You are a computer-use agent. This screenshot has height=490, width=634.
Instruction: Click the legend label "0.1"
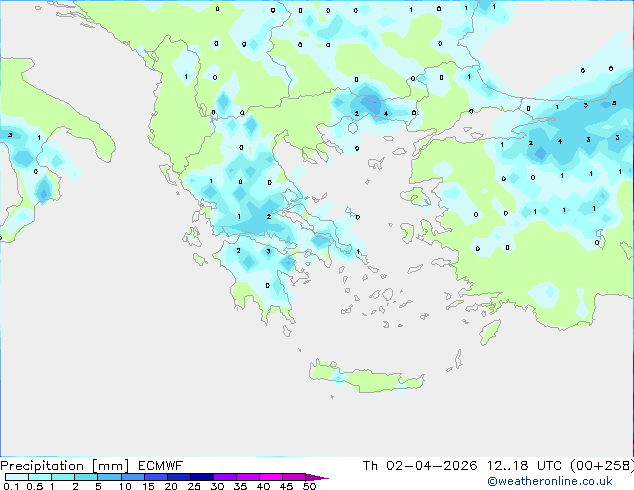pos(11,486)
